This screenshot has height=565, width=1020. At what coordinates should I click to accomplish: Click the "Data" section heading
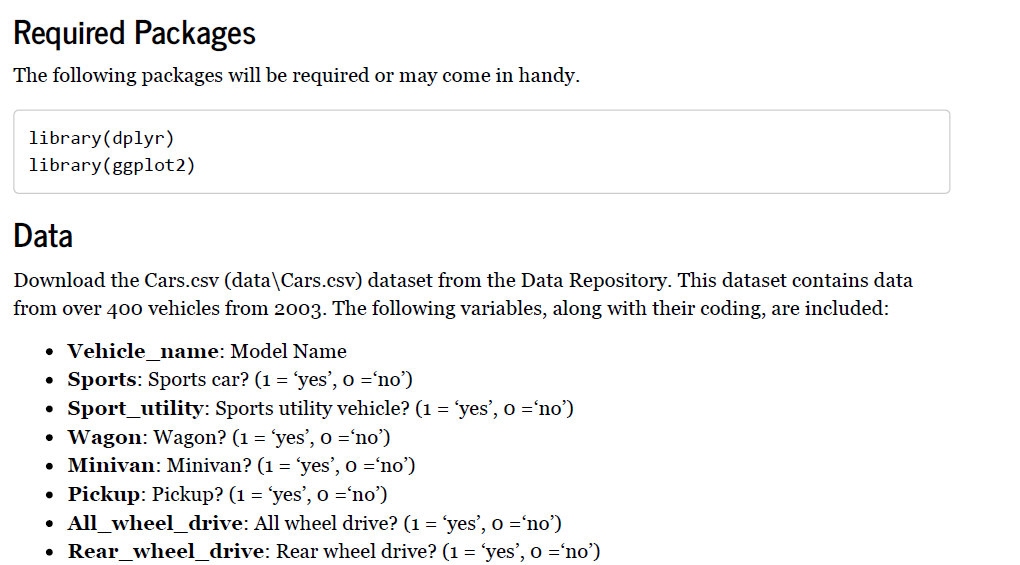point(43,236)
